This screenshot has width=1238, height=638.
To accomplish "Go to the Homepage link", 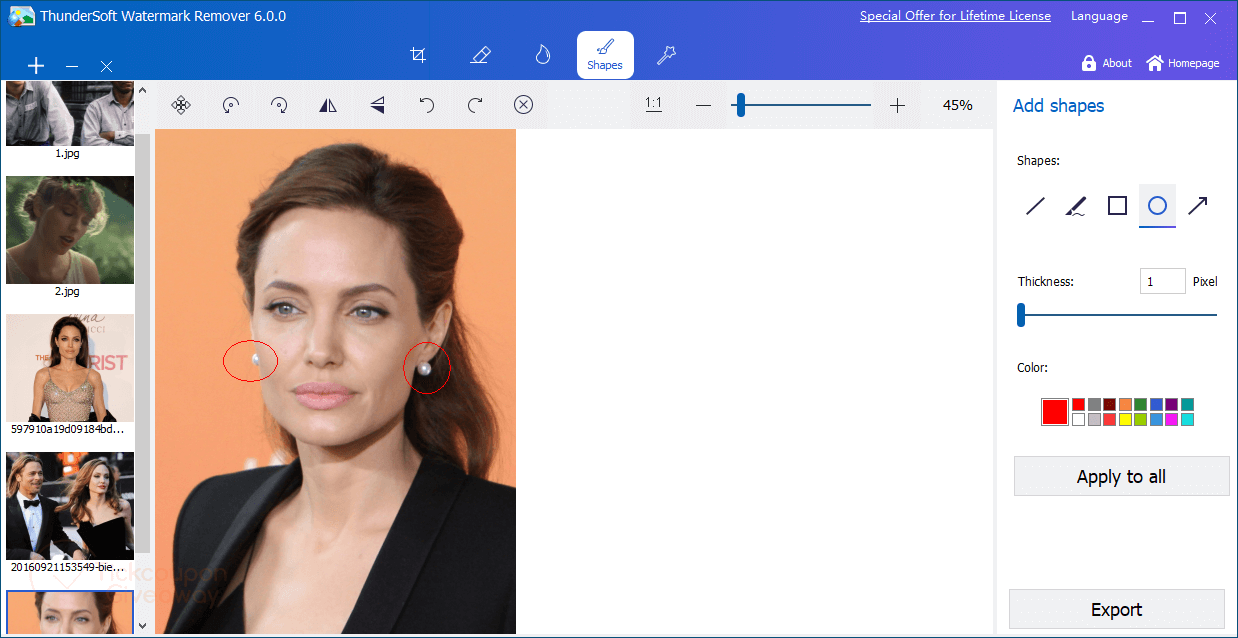I will (1183, 63).
